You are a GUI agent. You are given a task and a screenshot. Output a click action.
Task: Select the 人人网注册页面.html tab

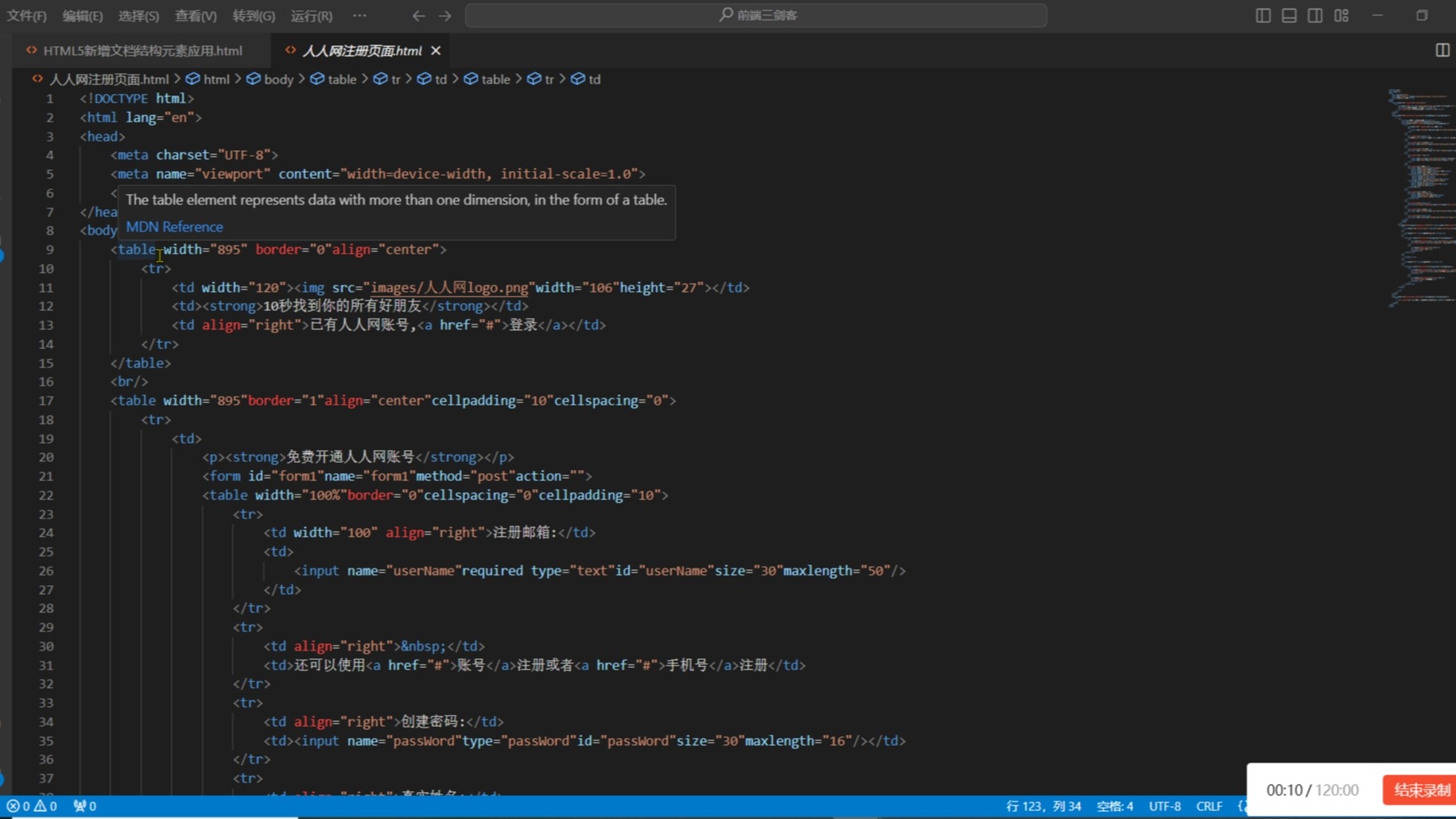[362, 50]
